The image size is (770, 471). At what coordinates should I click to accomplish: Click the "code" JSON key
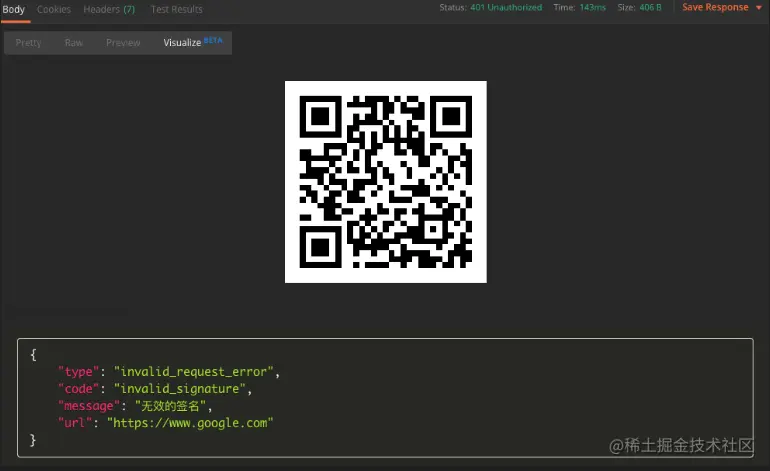79,389
